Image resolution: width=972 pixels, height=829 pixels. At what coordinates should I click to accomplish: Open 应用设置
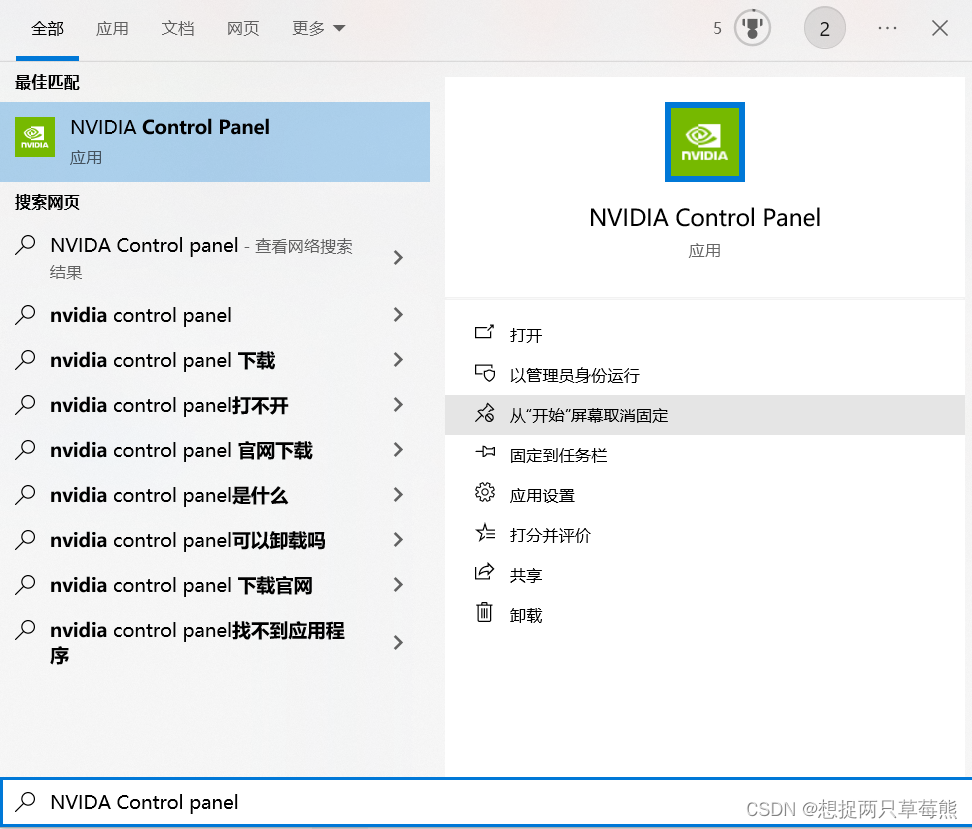click(705, 495)
